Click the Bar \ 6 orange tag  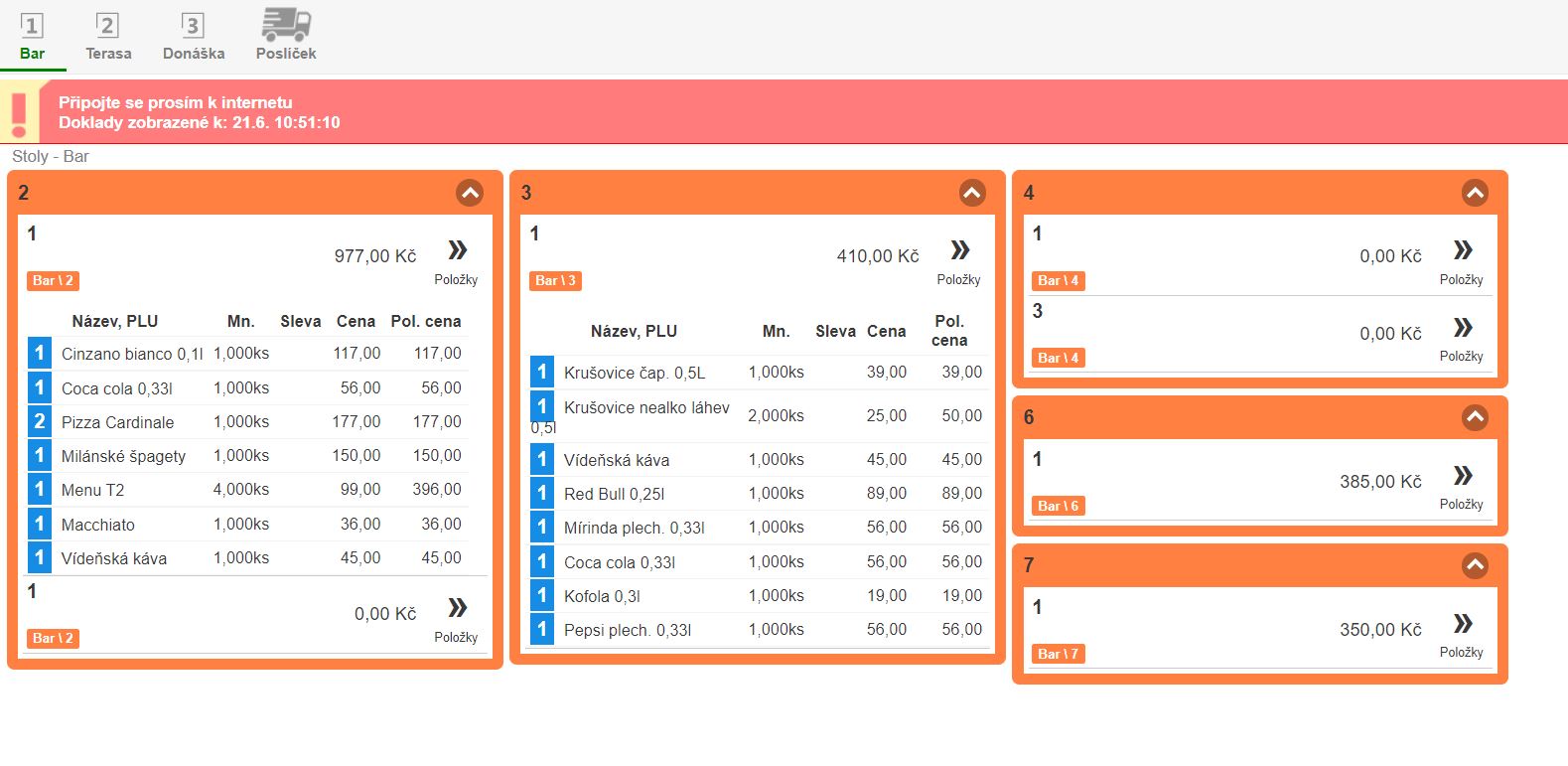point(1058,506)
